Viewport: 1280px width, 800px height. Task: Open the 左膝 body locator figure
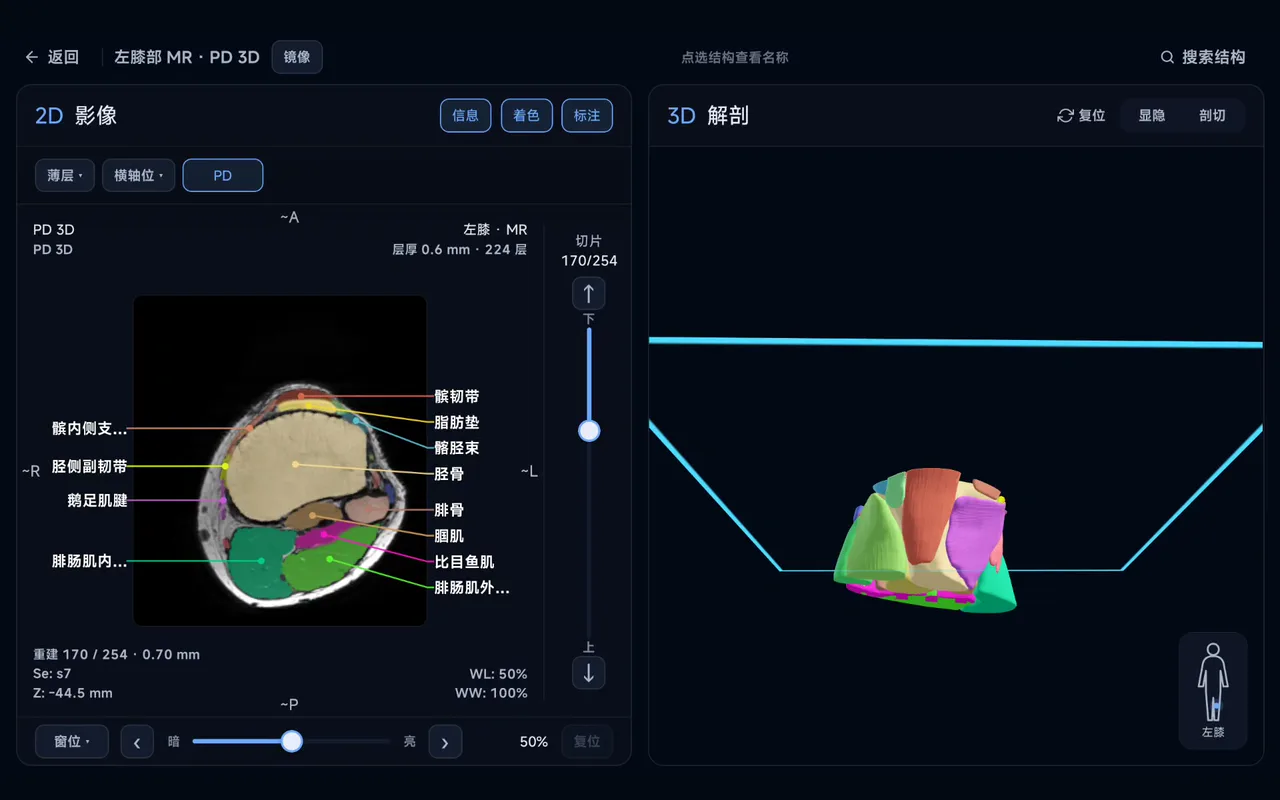[x=1213, y=690]
